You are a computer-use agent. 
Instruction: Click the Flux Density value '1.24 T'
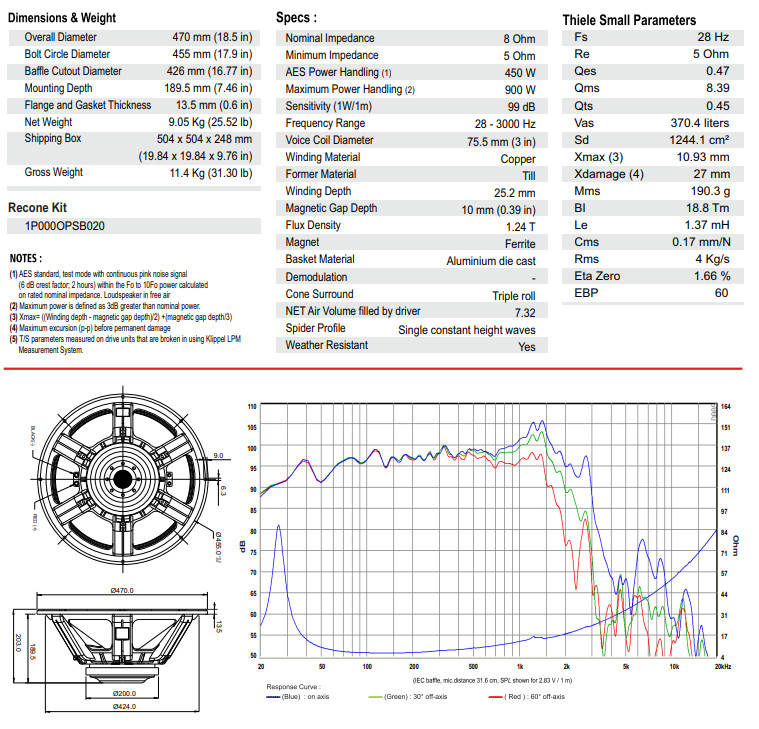click(x=520, y=227)
